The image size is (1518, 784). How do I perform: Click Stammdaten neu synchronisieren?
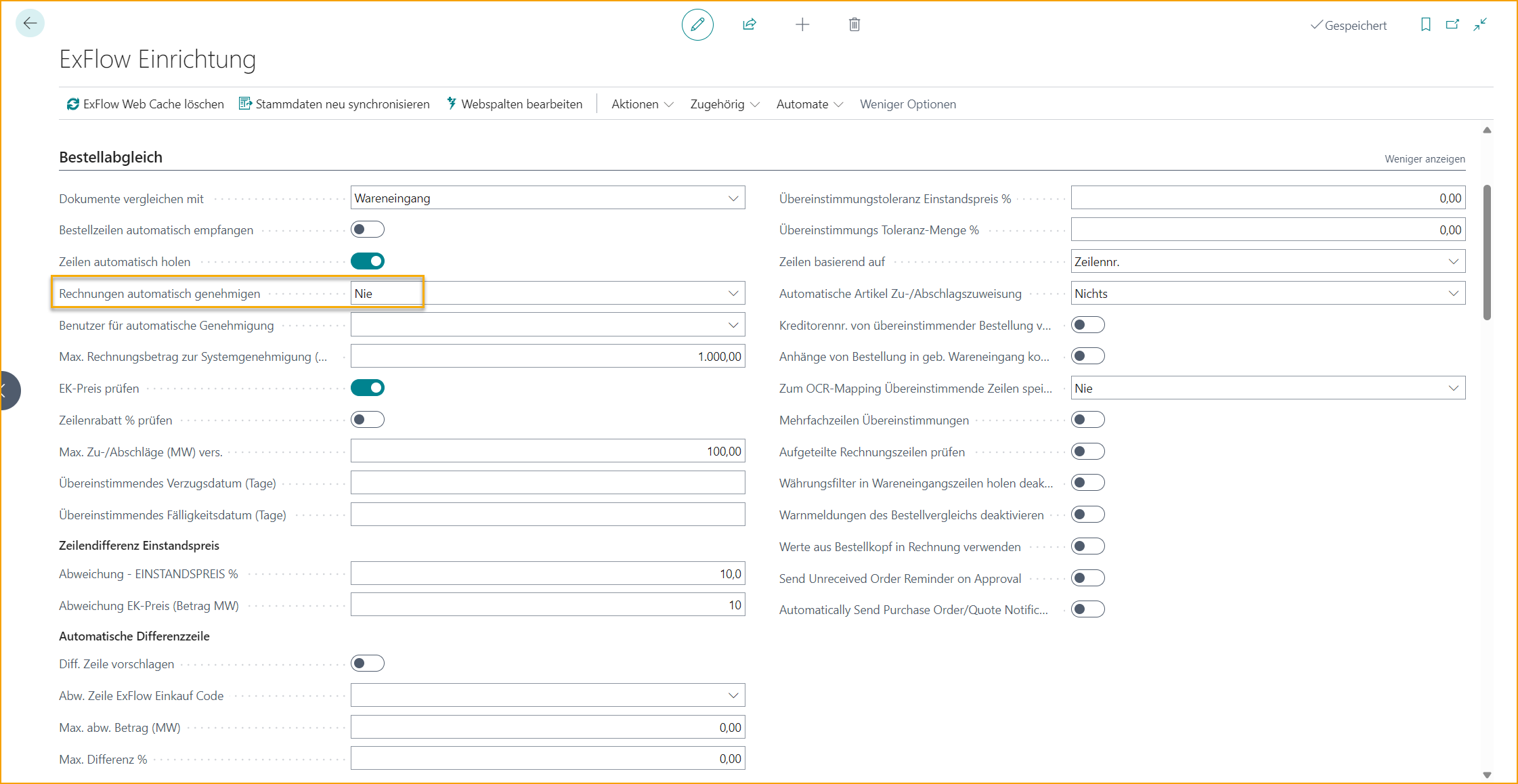pyautogui.click(x=334, y=104)
